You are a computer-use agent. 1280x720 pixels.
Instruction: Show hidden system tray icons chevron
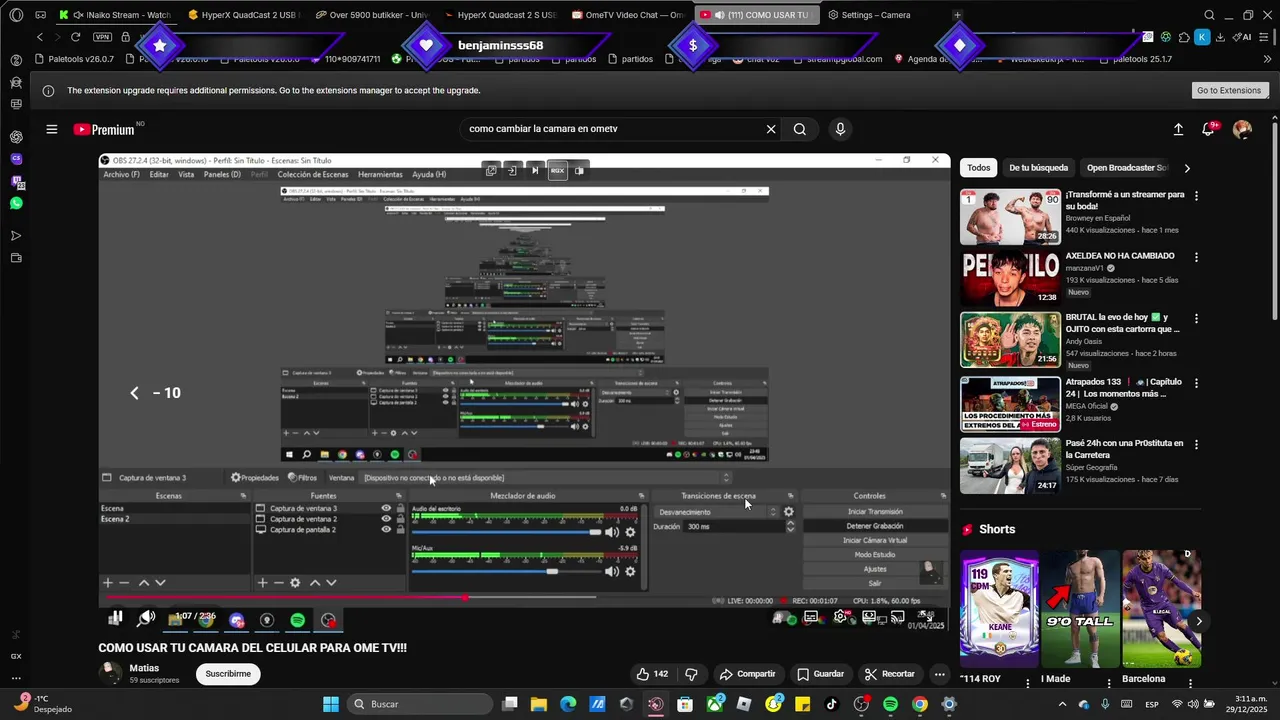coord(1064,704)
